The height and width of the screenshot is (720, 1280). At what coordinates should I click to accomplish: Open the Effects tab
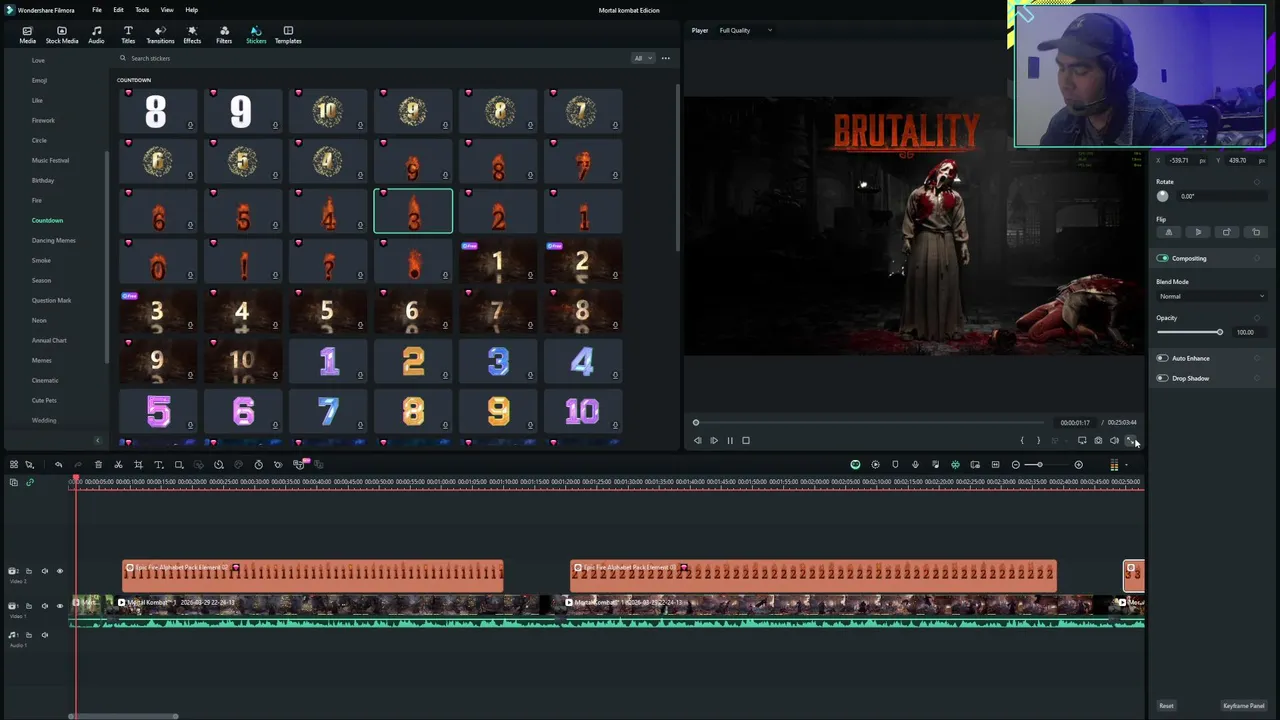192,35
